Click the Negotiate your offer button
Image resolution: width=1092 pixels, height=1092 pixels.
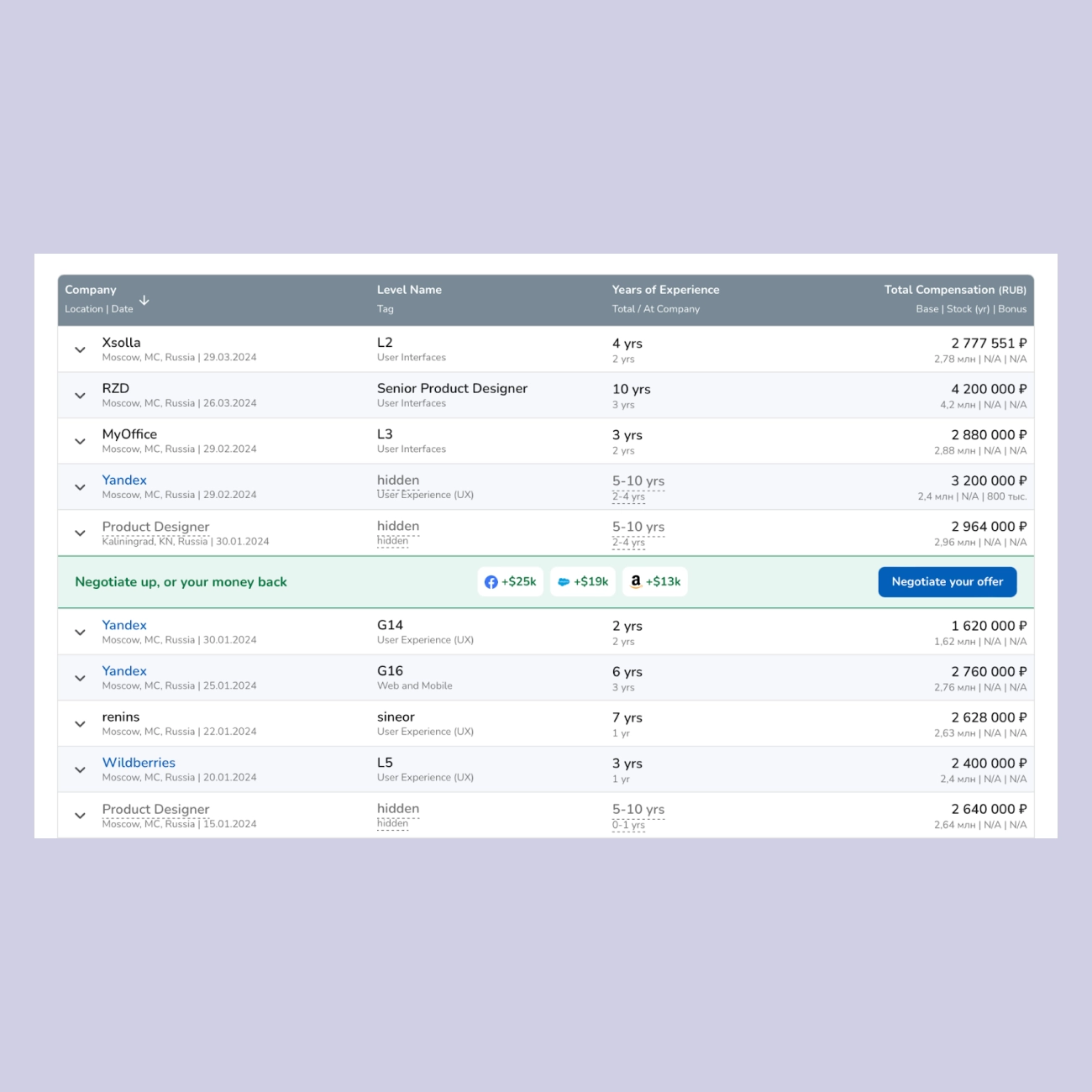948,582
